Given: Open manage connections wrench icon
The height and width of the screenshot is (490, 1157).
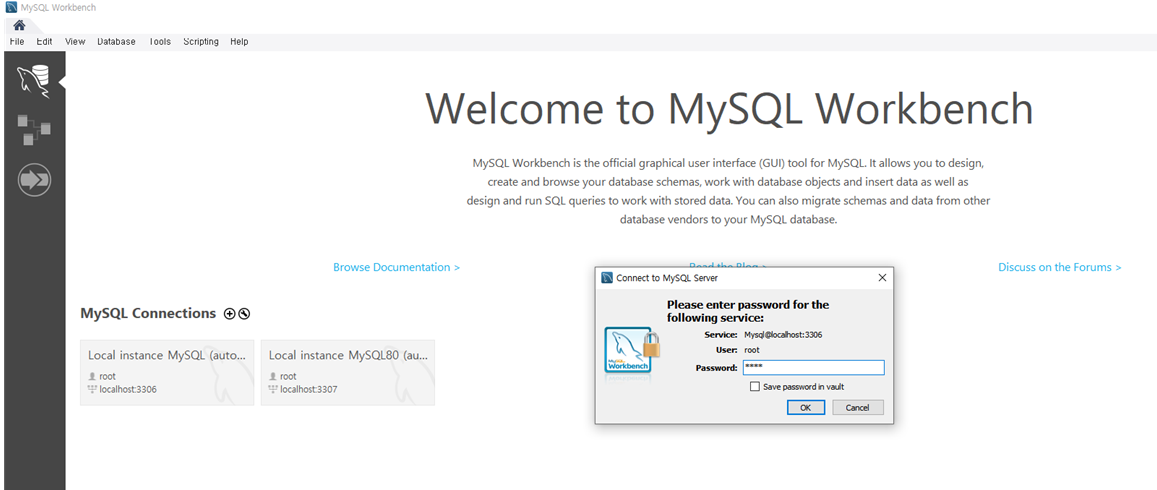Looking at the screenshot, I should pos(244,314).
